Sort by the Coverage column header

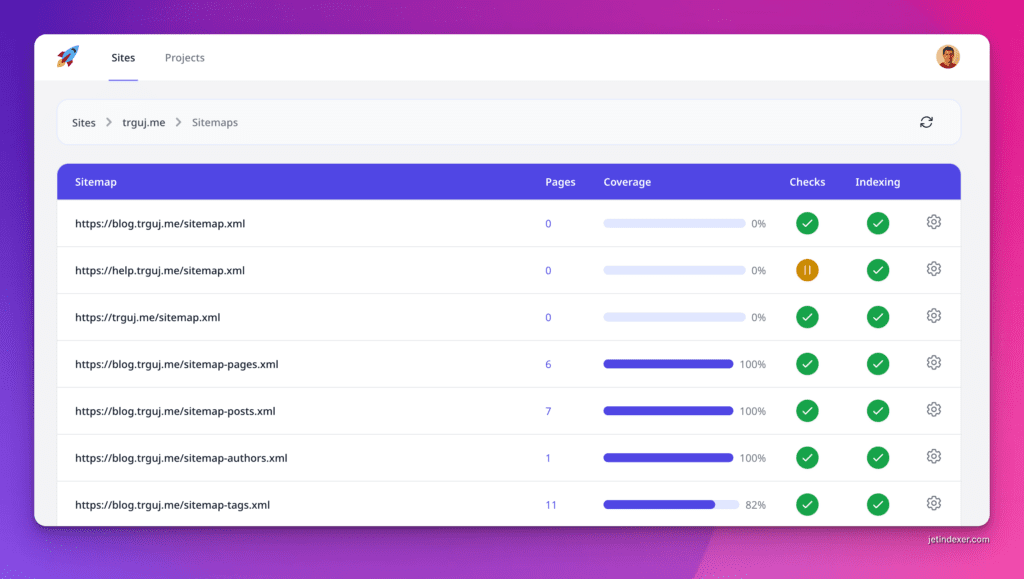(627, 182)
